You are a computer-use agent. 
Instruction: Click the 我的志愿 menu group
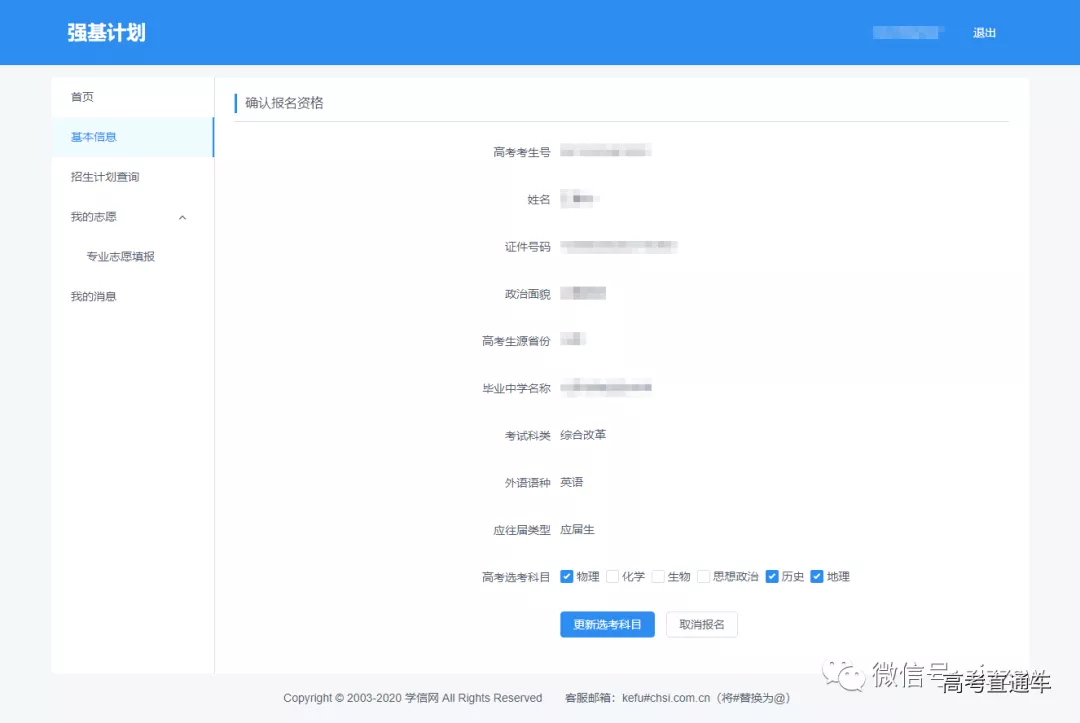(x=94, y=217)
